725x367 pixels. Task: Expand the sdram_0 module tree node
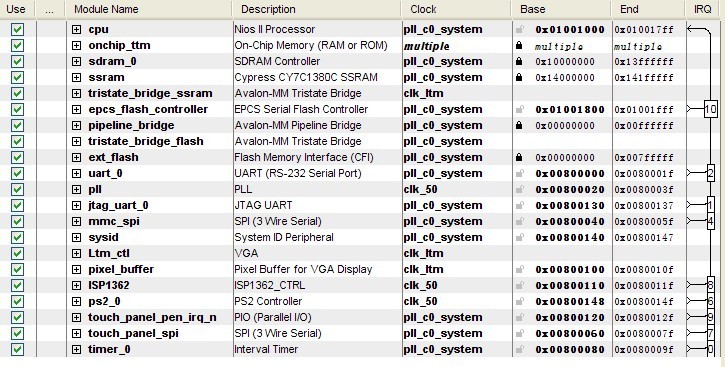pyautogui.click(x=76, y=61)
